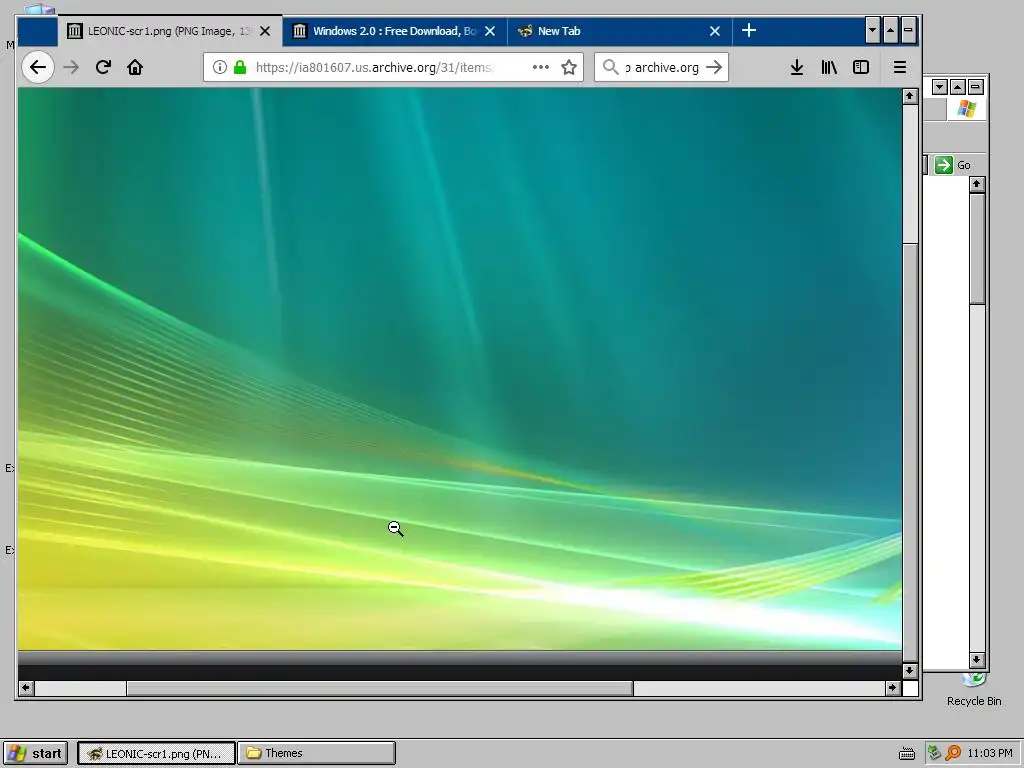The height and width of the screenshot is (768, 1024).
Task: Click the network tray icon
Action: tap(935, 753)
